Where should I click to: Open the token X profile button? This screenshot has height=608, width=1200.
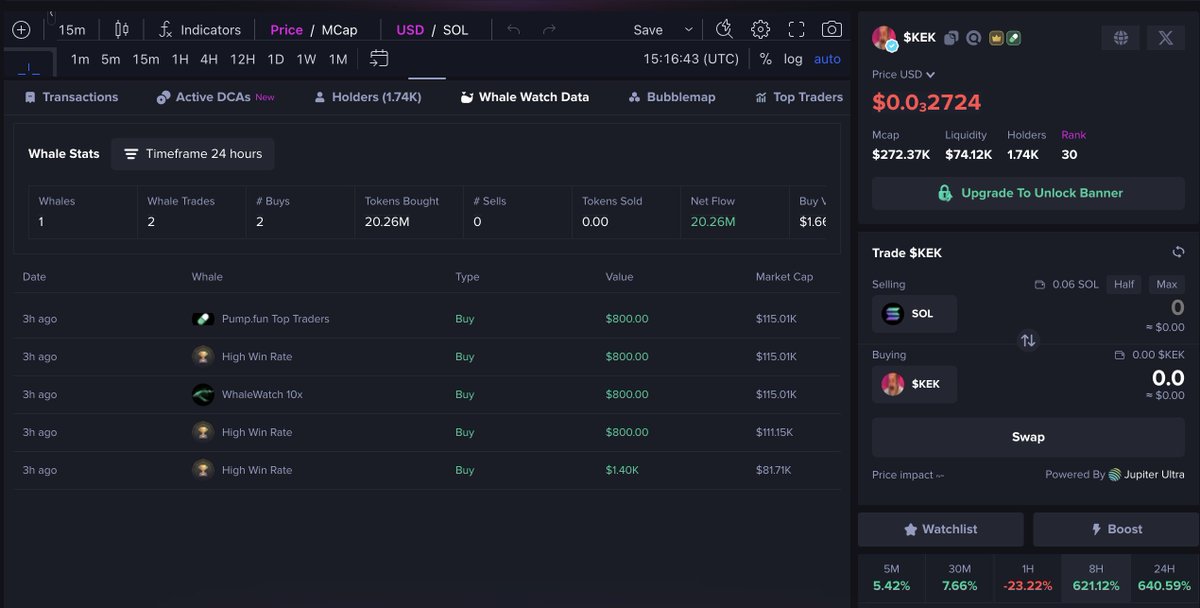tap(1165, 38)
